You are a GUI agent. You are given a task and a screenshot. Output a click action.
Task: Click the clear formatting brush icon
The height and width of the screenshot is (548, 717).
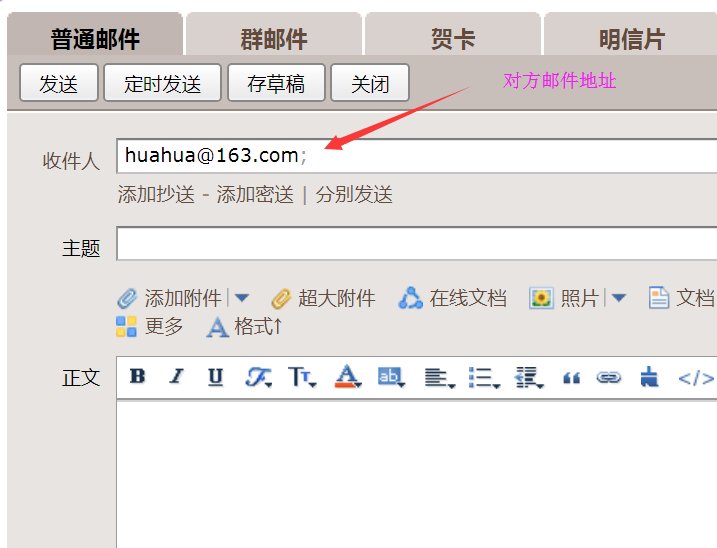pos(649,377)
